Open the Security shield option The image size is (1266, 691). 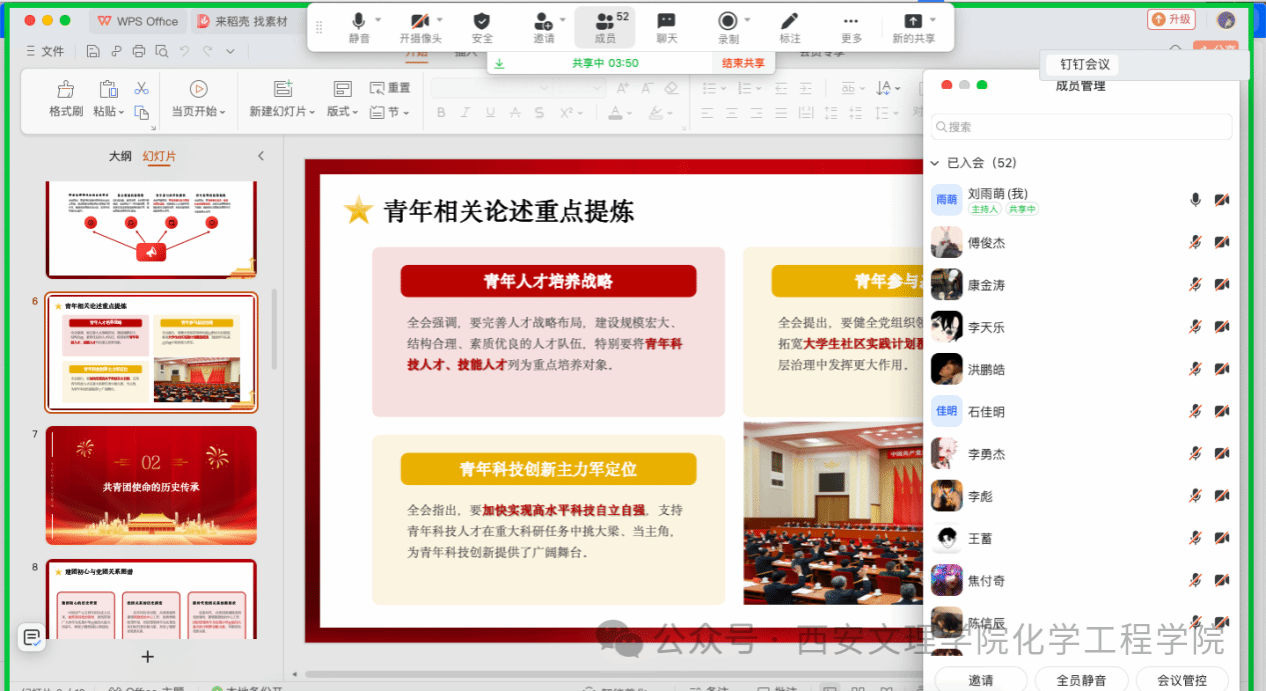point(482,27)
